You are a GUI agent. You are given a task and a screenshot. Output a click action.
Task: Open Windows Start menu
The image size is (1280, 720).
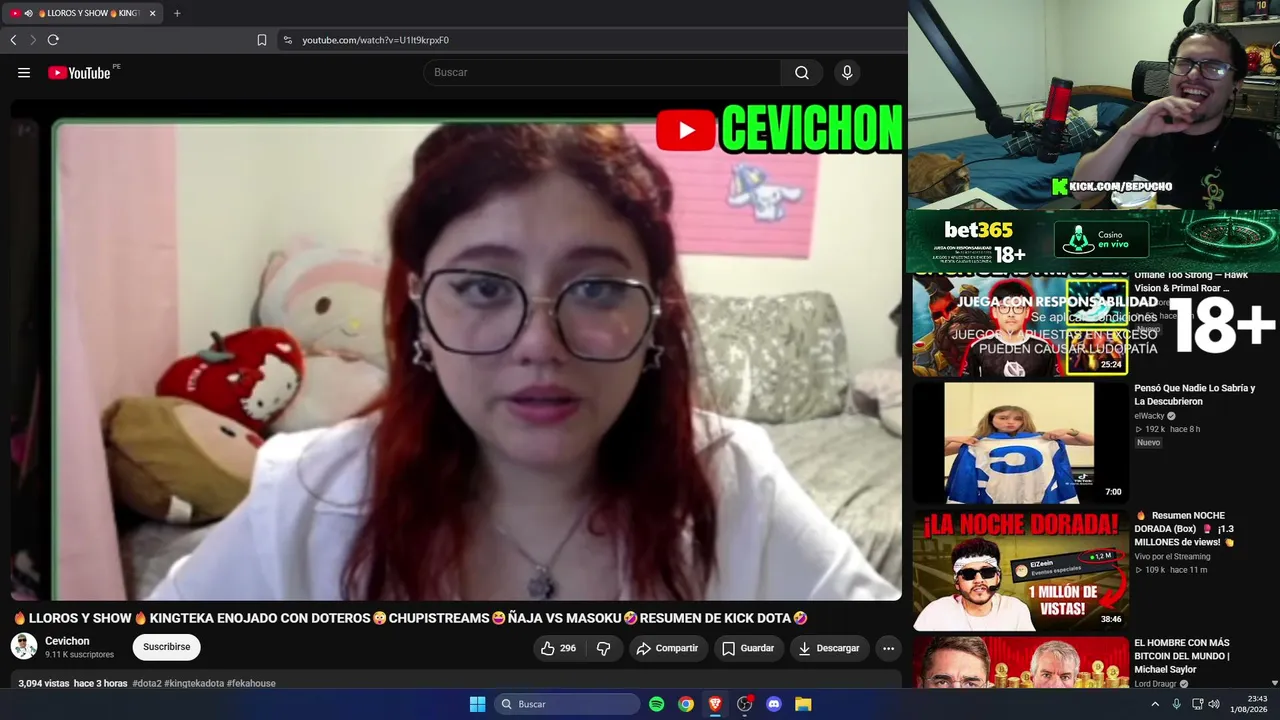[478, 704]
